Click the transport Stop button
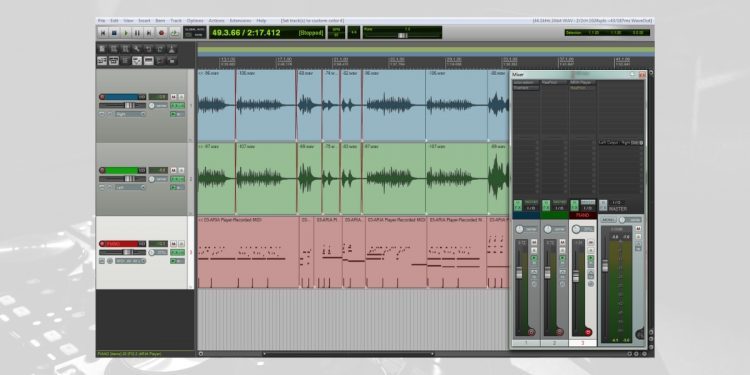Image resolution: width=750 pixels, height=375 pixels. [x=114, y=33]
